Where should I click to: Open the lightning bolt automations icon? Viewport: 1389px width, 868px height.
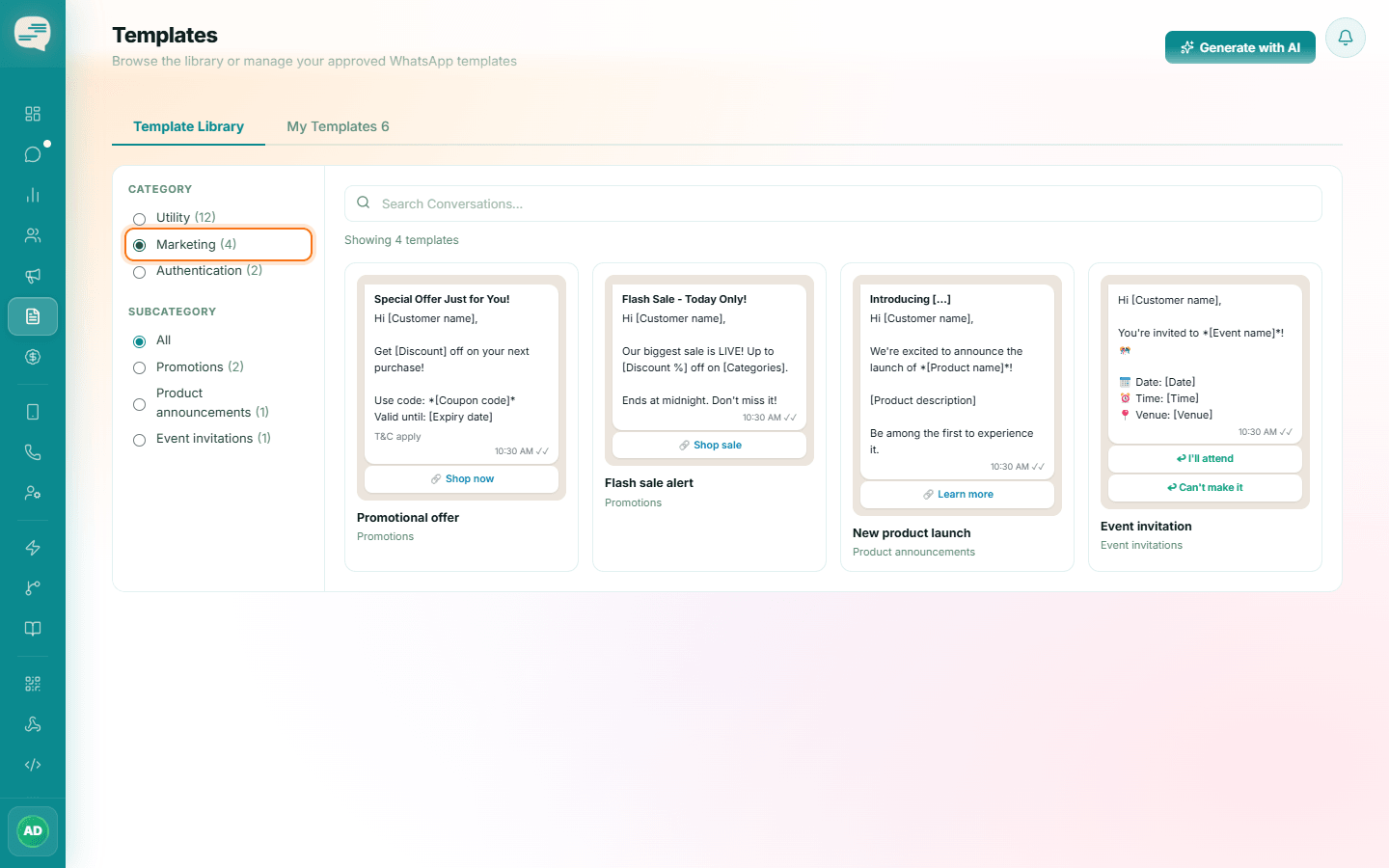pyautogui.click(x=33, y=548)
